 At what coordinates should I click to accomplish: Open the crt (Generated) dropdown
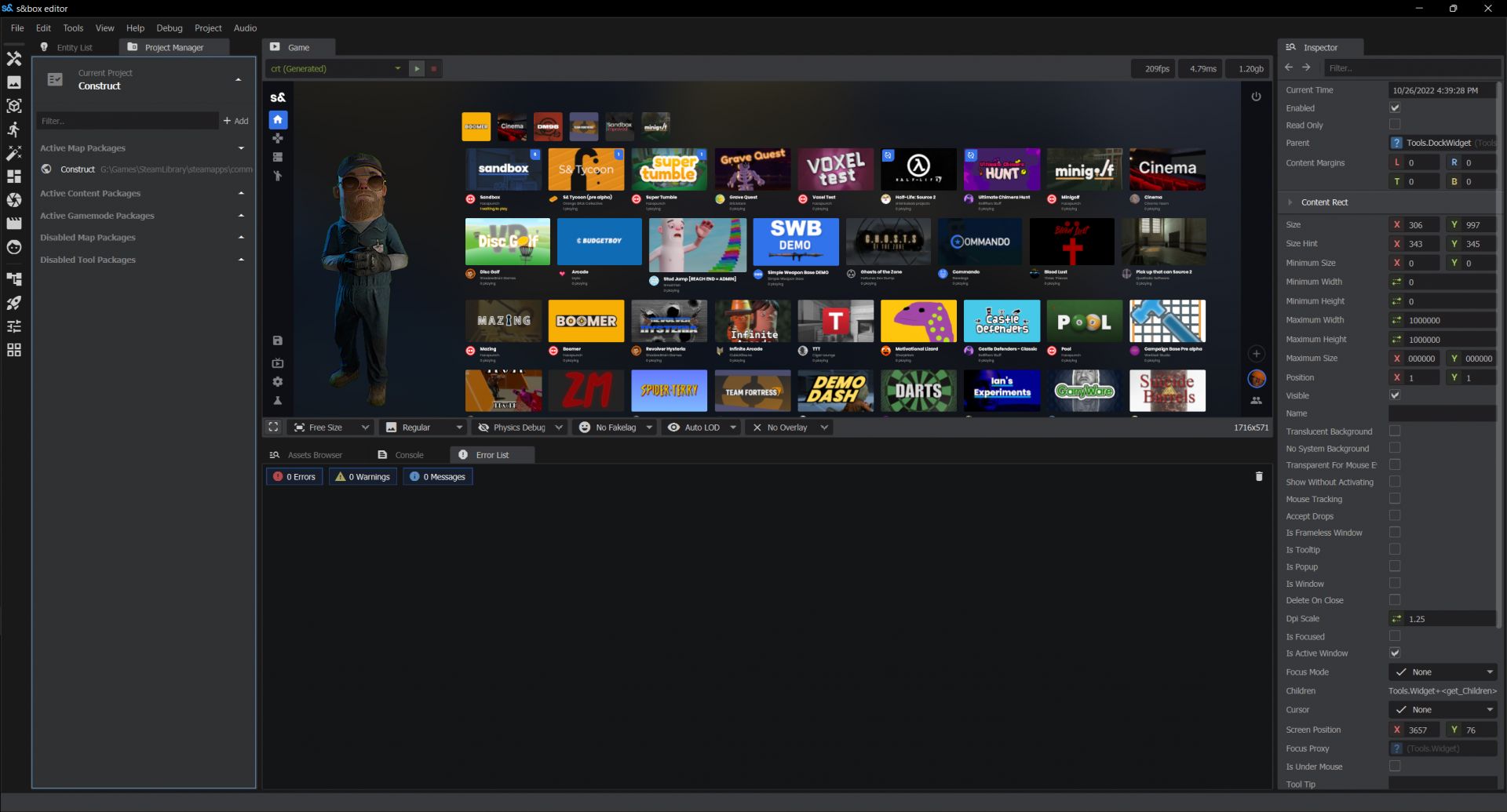point(336,69)
